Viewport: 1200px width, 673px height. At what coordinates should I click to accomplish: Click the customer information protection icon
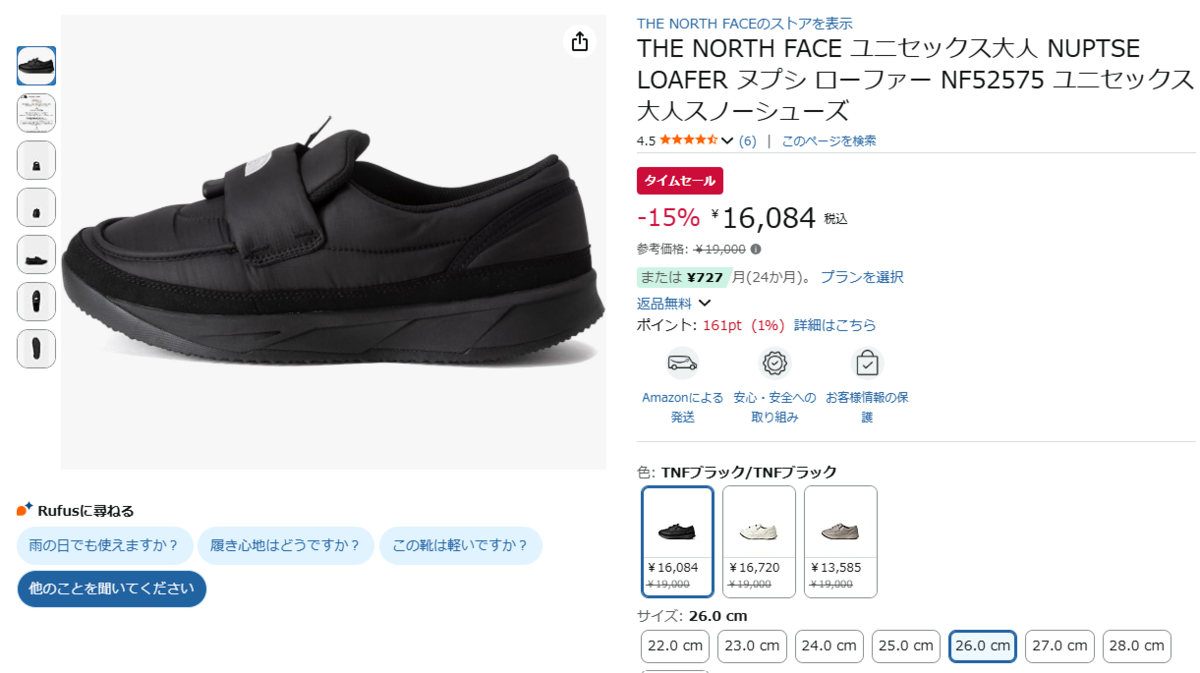pos(867,363)
